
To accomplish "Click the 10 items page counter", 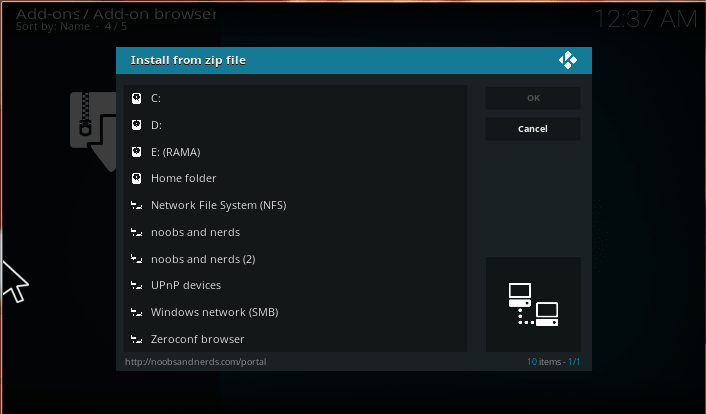I will 553,362.
